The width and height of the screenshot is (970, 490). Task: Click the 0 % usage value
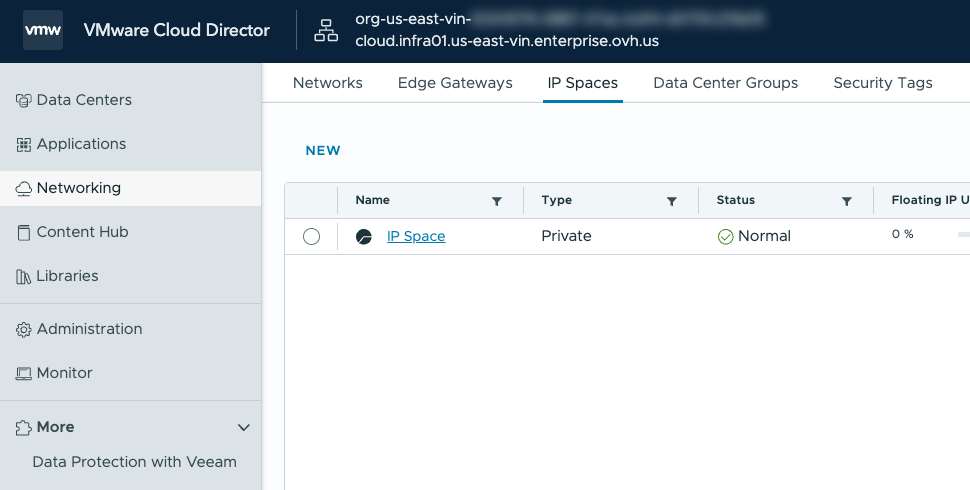903,234
